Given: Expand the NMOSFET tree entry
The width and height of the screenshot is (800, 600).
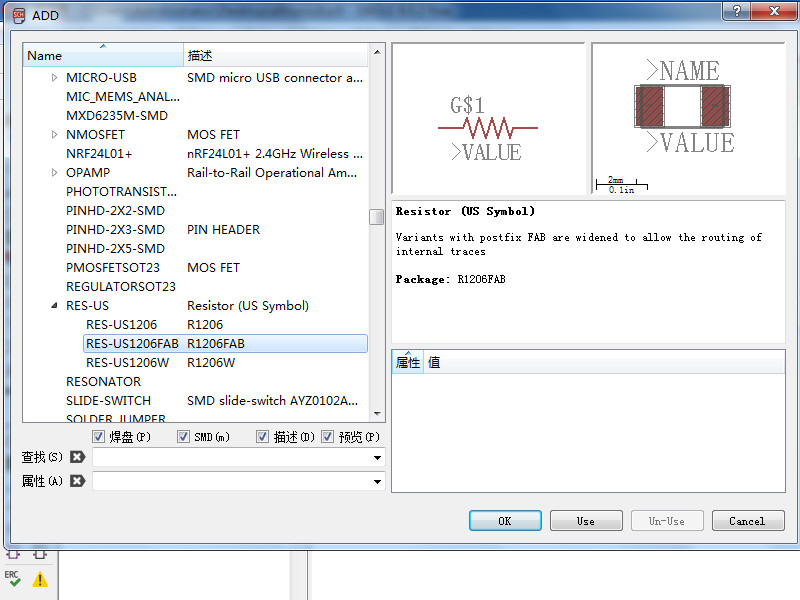Looking at the screenshot, I should [x=54, y=135].
